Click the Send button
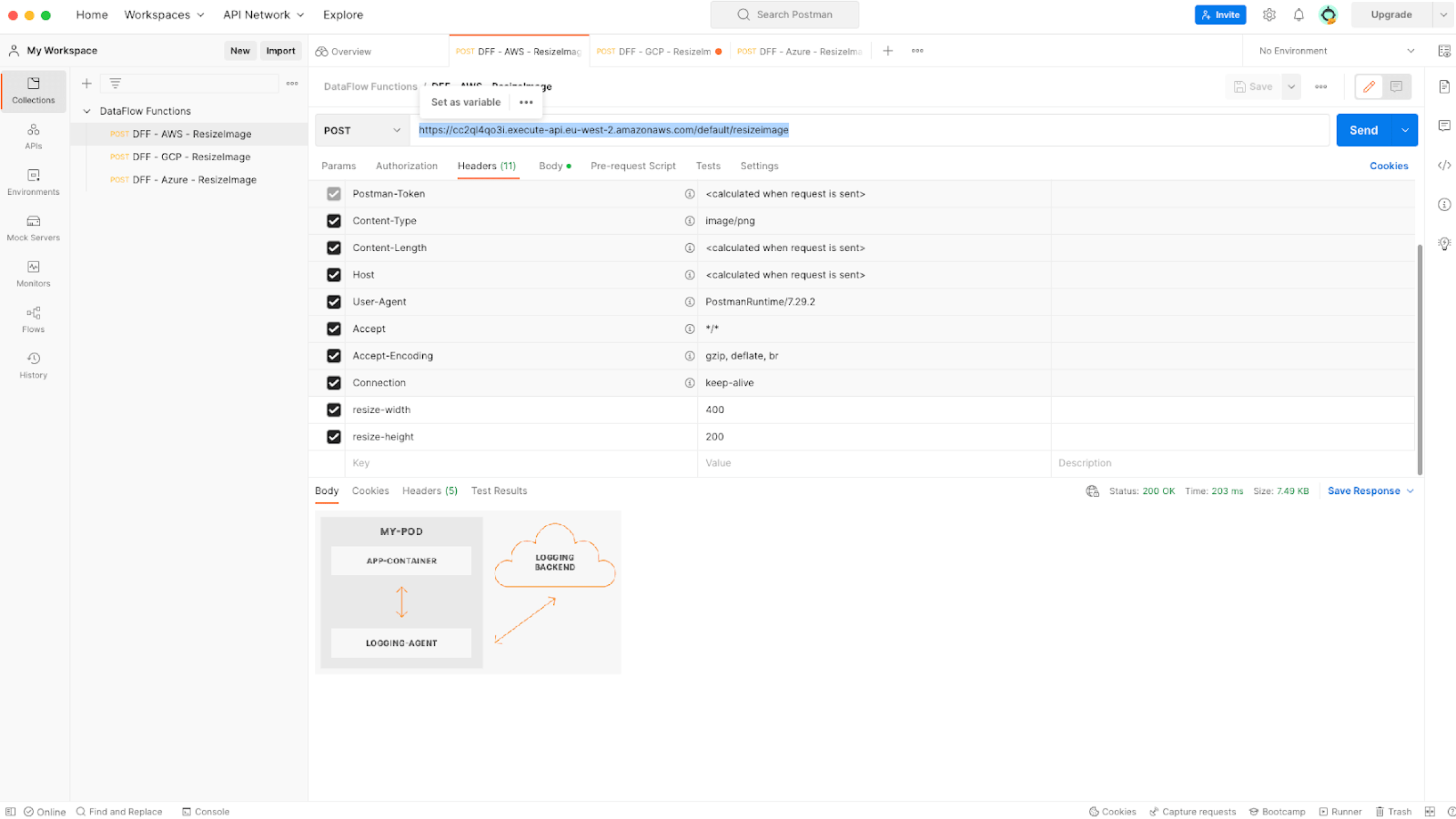1456x819 pixels. click(x=1363, y=130)
